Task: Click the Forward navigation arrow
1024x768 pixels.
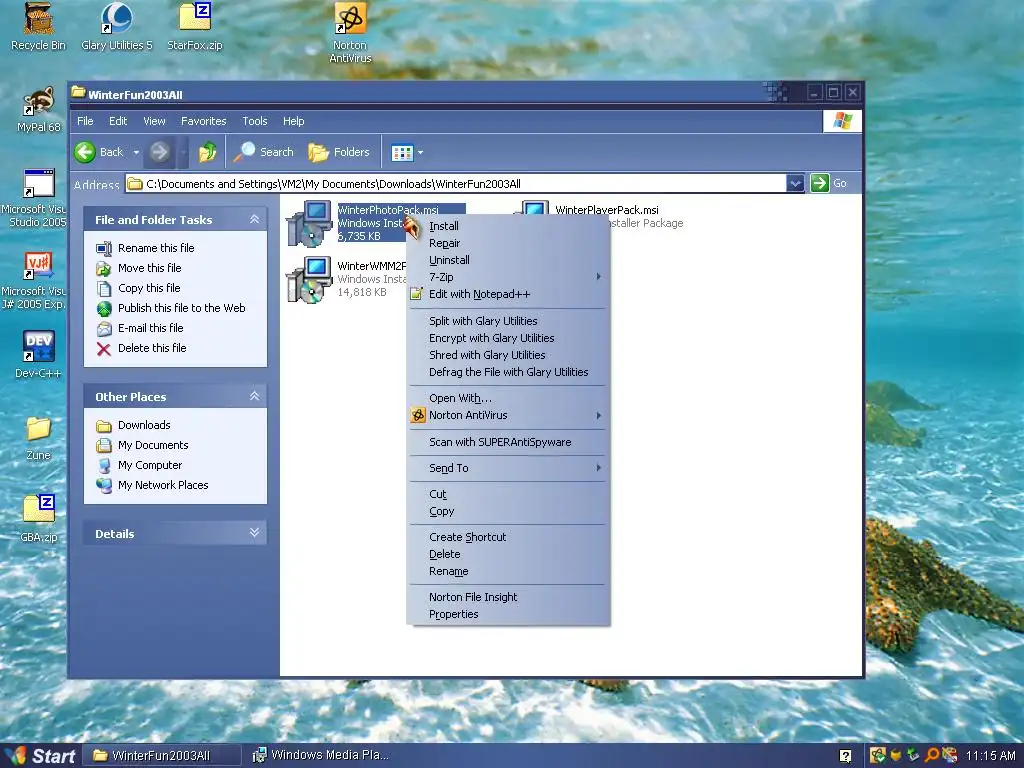Action: tap(159, 152)
